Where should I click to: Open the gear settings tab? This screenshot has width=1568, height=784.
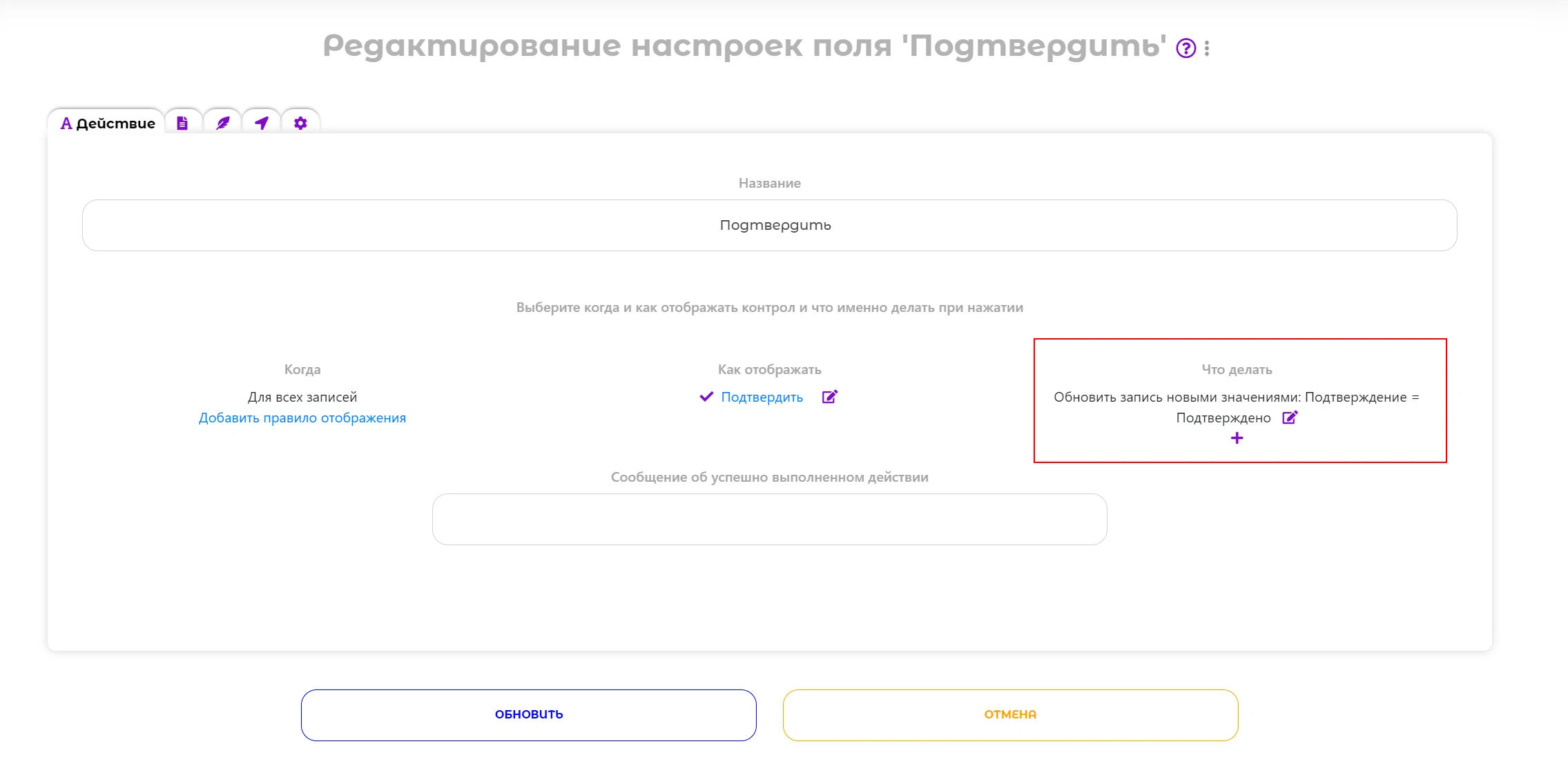click(x=300, y=123)
